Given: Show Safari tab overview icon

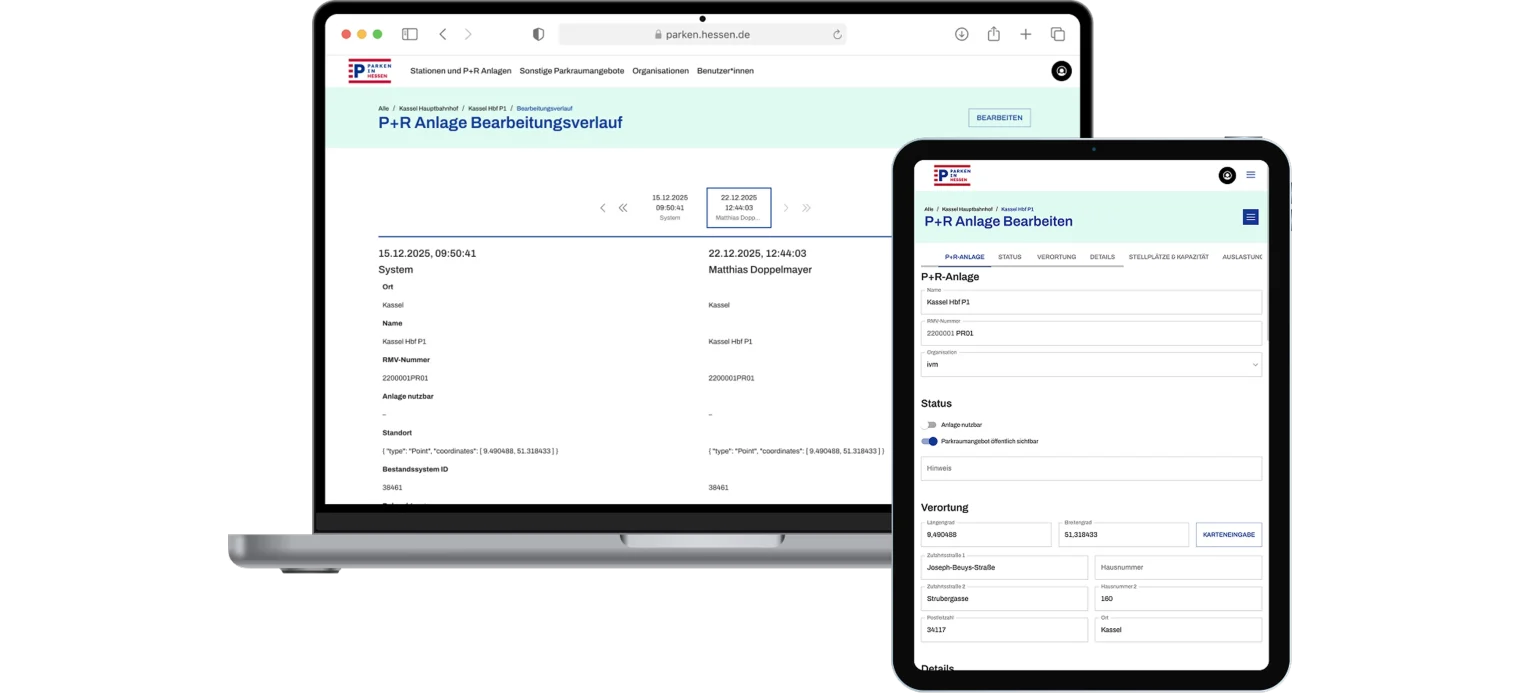Looking at the screenshot, I should [1057, 34].
